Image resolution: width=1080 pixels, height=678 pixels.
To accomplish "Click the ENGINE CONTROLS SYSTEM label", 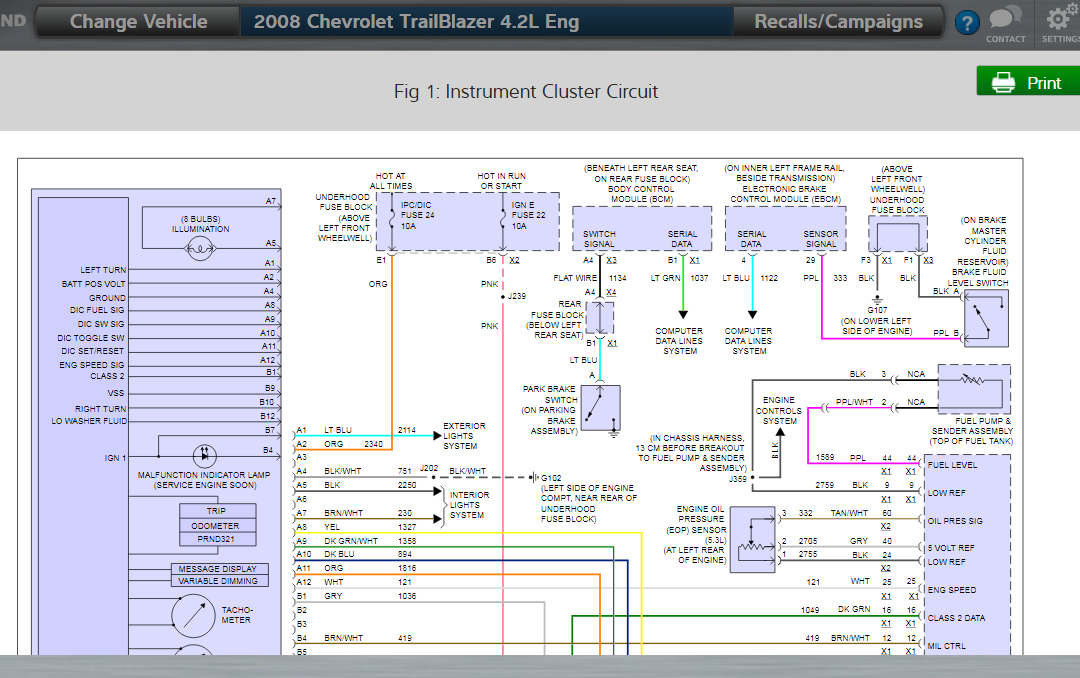I will pos(779,411).
